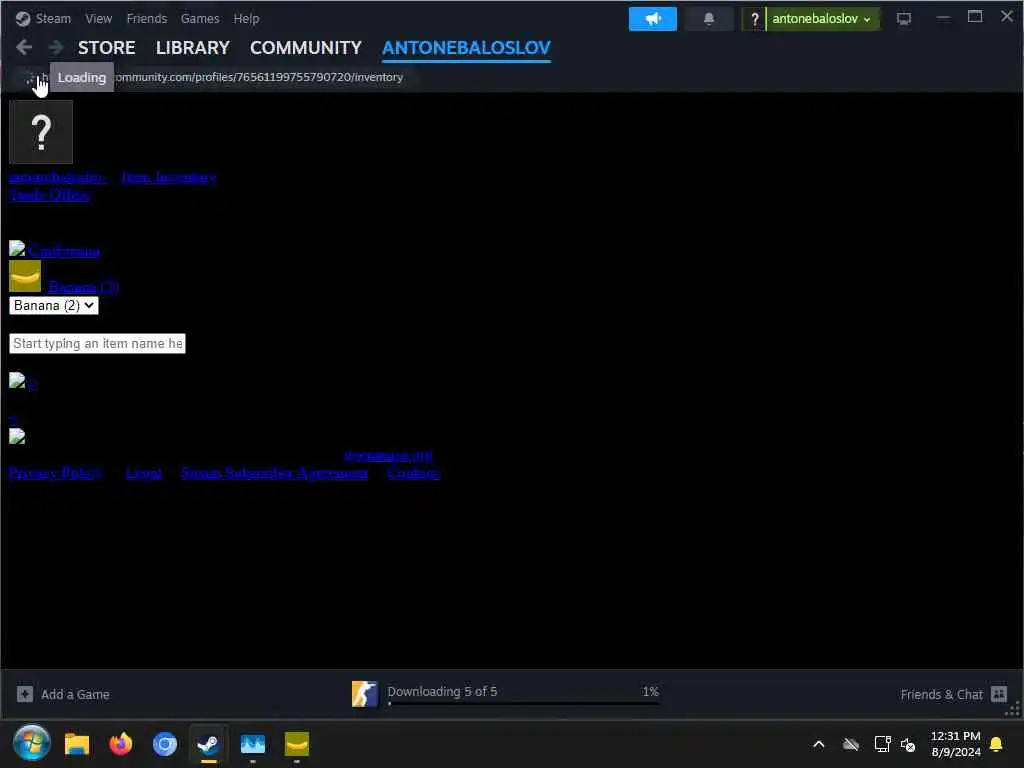This screenshot has height=768, width=1024.
Task: Open the Trade Offers link
Action: coord(50,195)
